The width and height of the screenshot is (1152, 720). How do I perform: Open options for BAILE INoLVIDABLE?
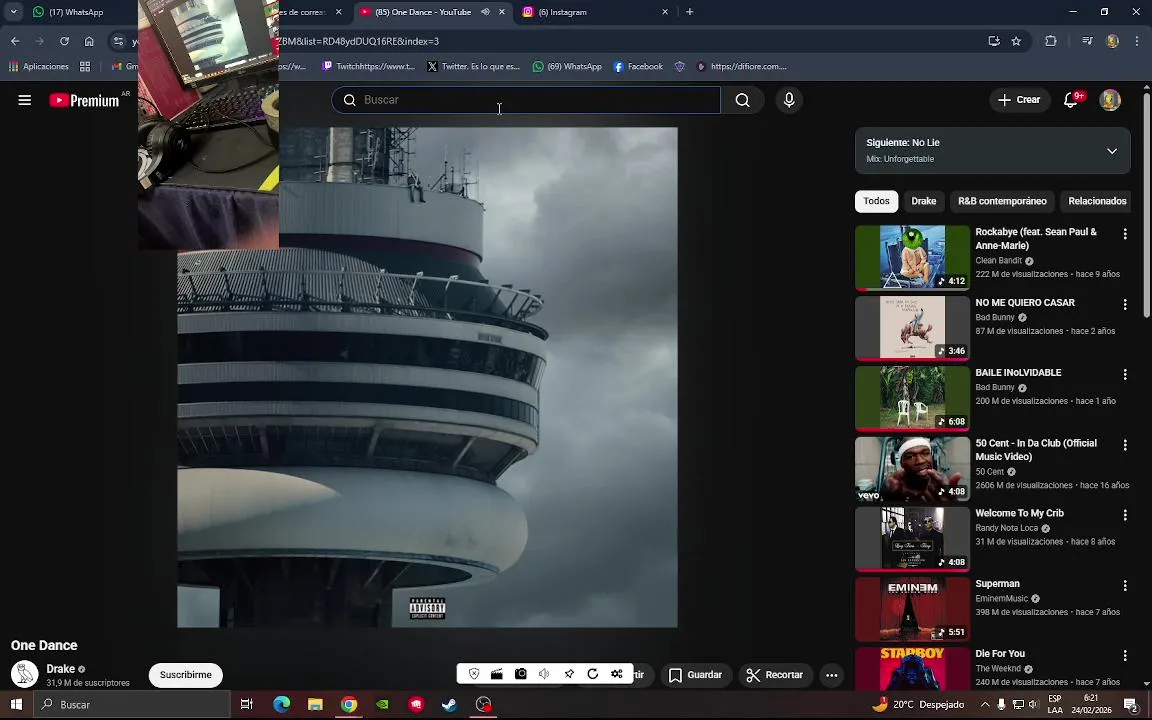tap(1125, 375)
